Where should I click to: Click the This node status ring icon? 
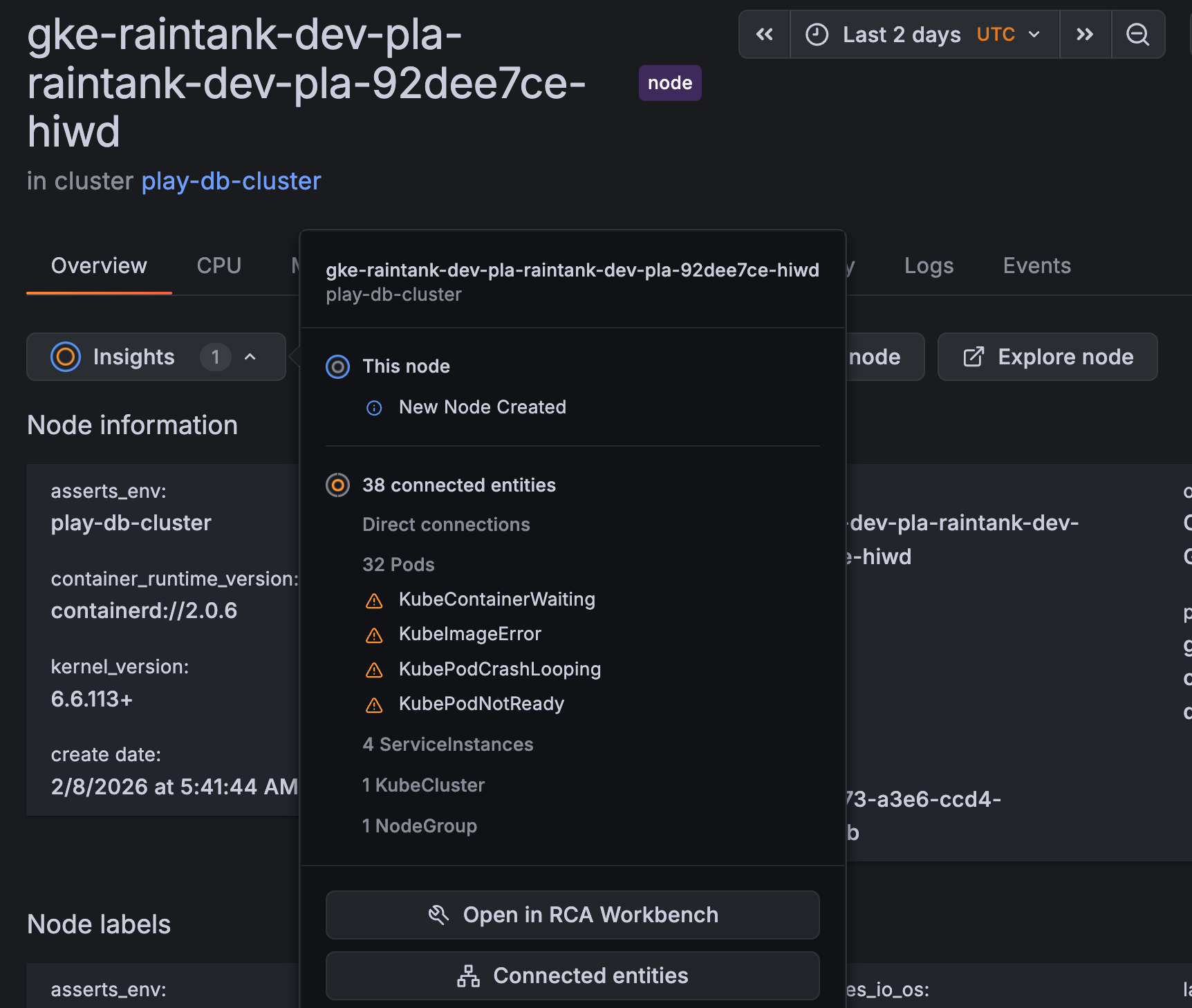(337, 366)
